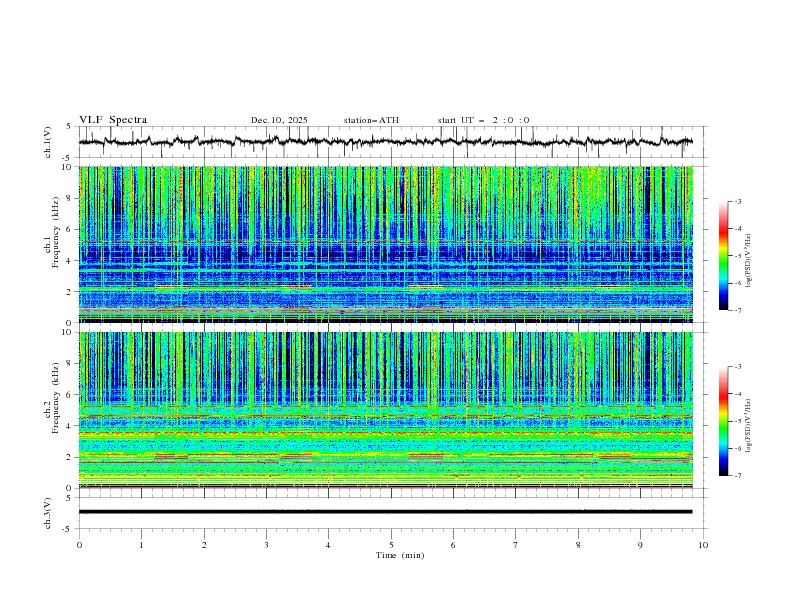Click the "Time (min)" axis title
Screen dimensions: 792x612
click(x=400, y=555)
